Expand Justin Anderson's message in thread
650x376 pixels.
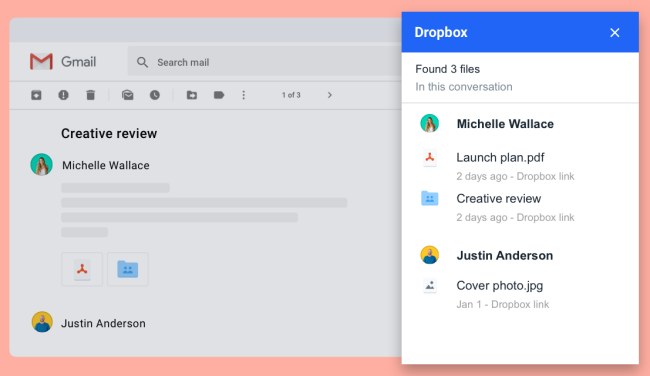point(103,323)
